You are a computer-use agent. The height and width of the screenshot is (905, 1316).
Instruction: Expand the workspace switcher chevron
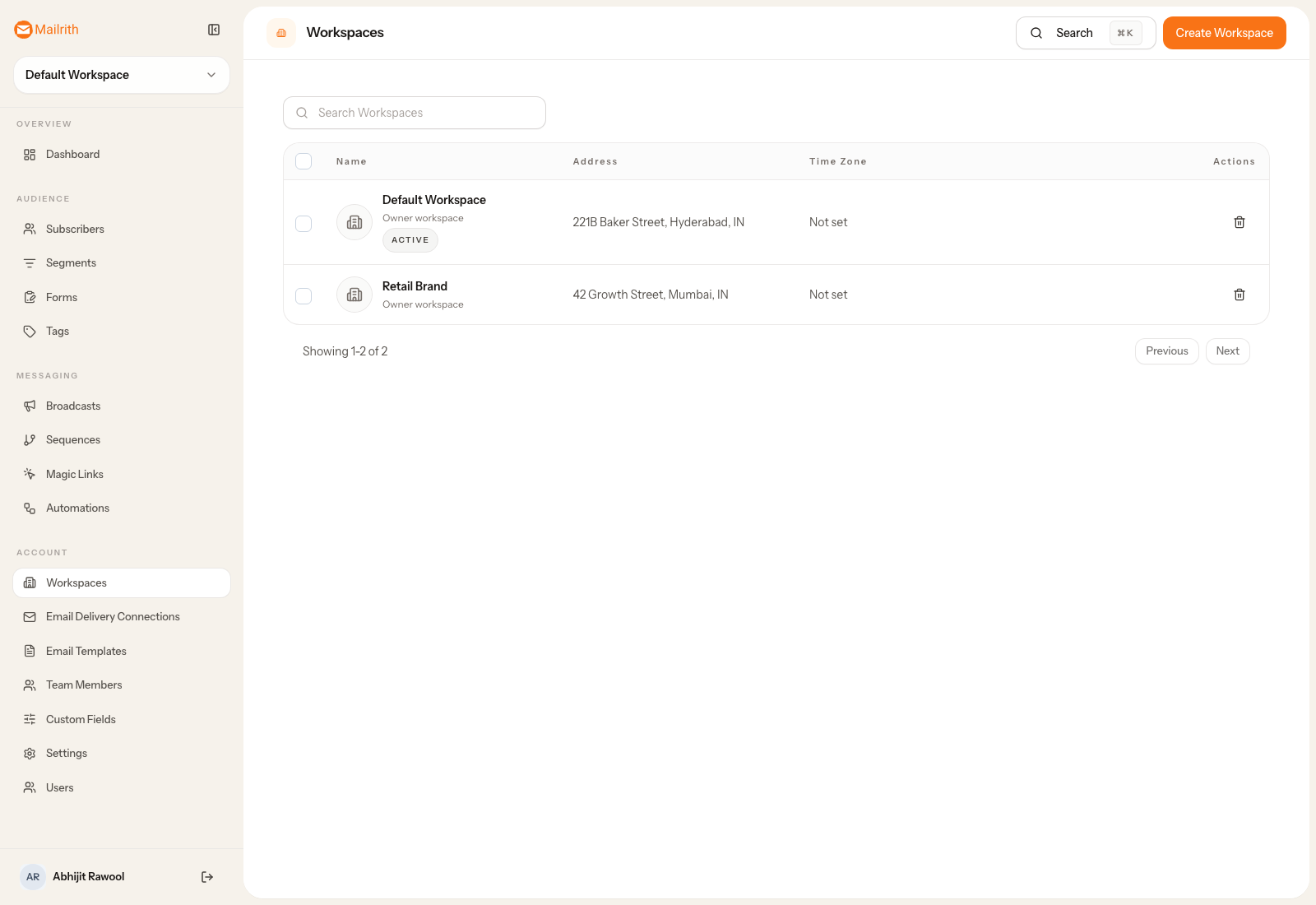point(211,75)
